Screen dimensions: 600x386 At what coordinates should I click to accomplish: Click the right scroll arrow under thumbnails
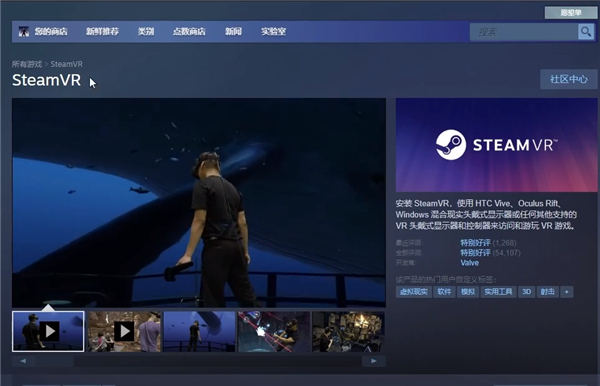click(x=374, y=361)
